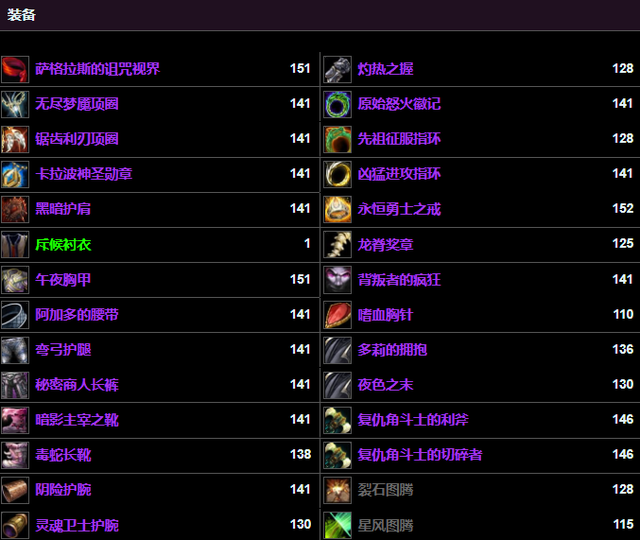
Task: Click the 无尽梦魇顶圈 item icon
Action: coord(15,104)
